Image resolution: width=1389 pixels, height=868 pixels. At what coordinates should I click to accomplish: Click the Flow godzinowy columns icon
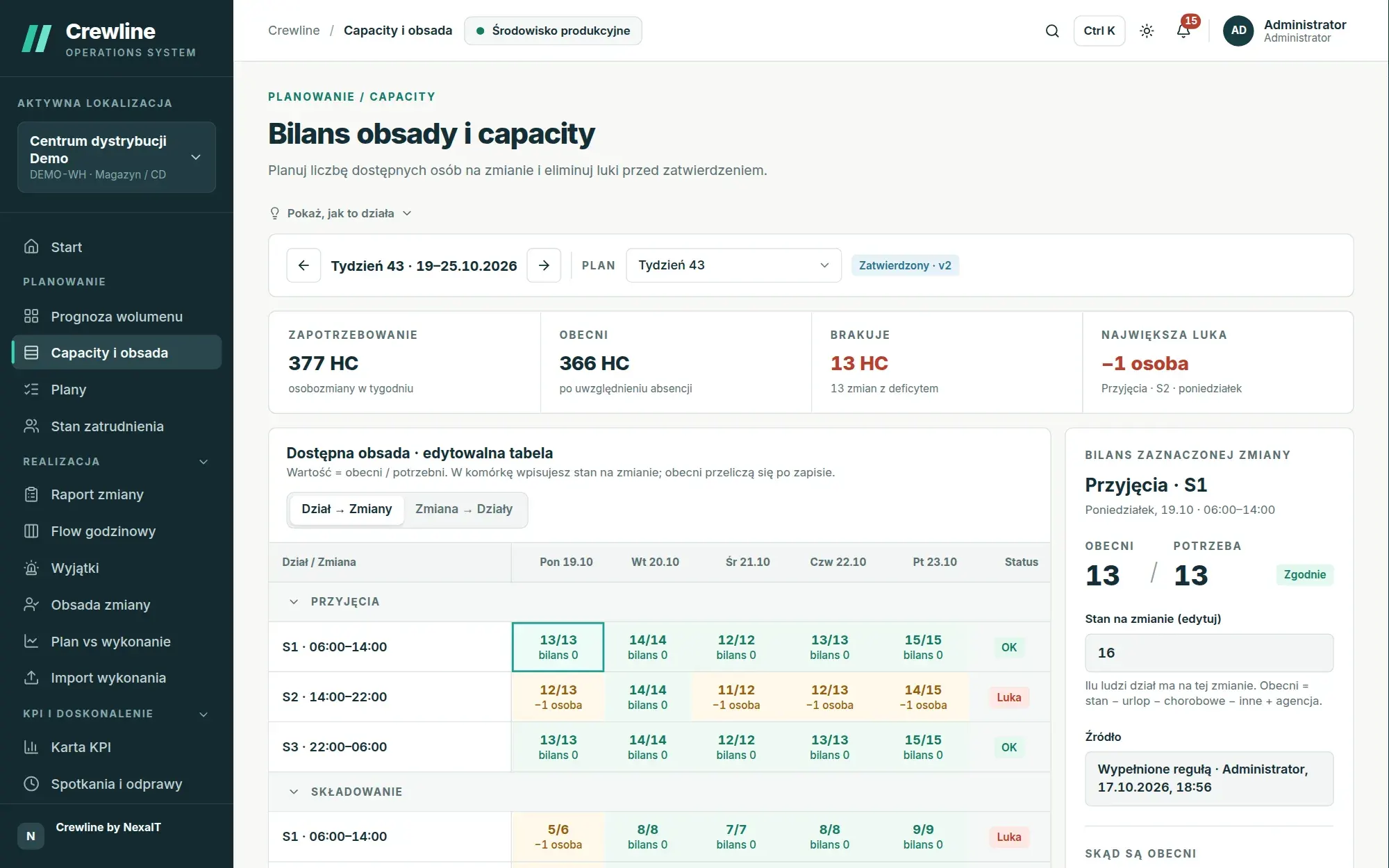click(31, 531)
